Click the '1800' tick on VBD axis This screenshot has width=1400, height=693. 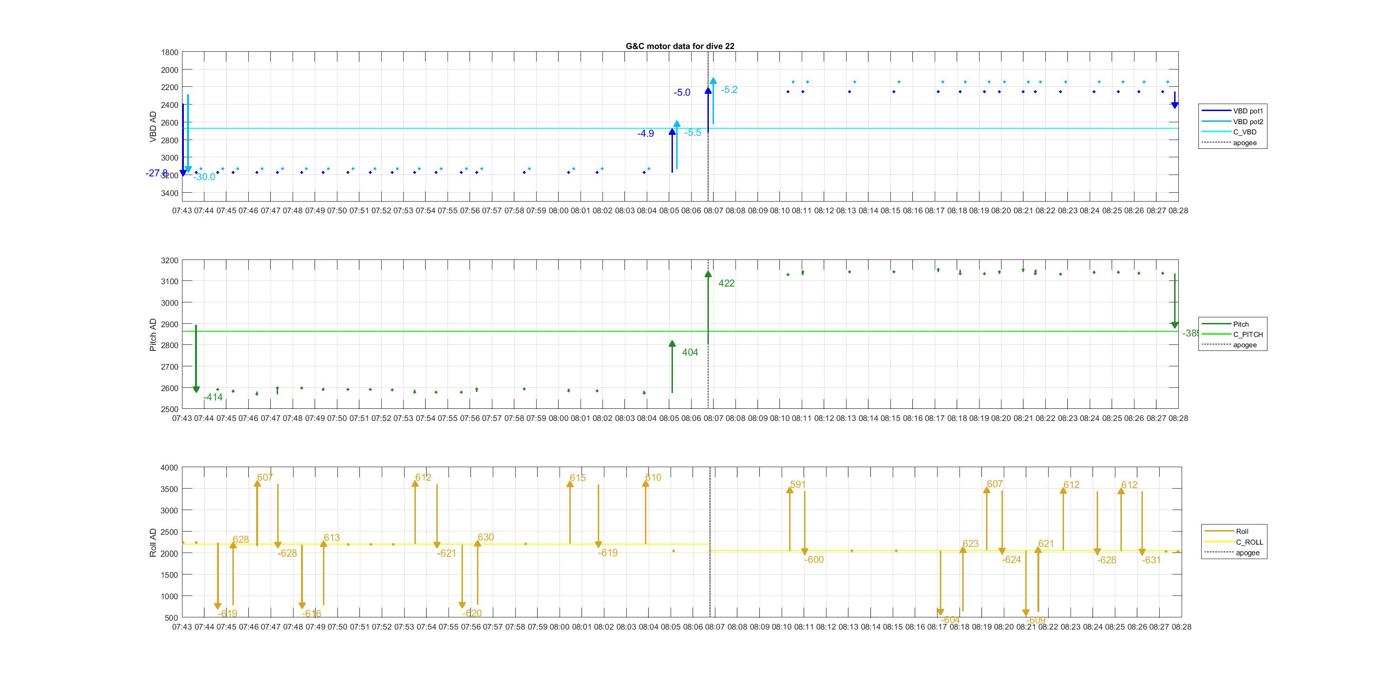coord(170,53)
